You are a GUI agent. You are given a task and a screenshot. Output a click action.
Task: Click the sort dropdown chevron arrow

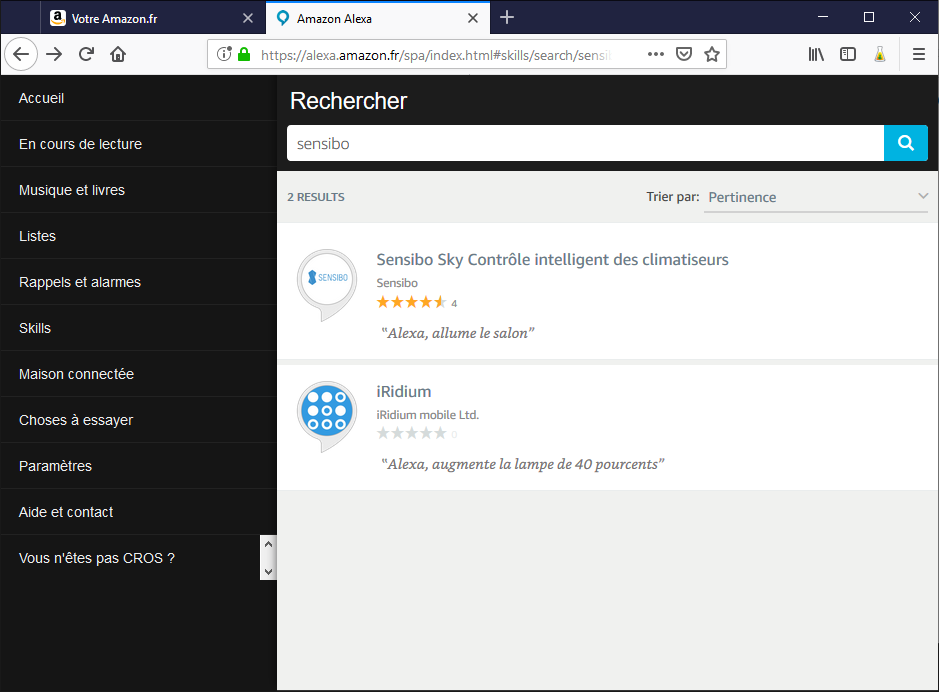click(923, 196)
